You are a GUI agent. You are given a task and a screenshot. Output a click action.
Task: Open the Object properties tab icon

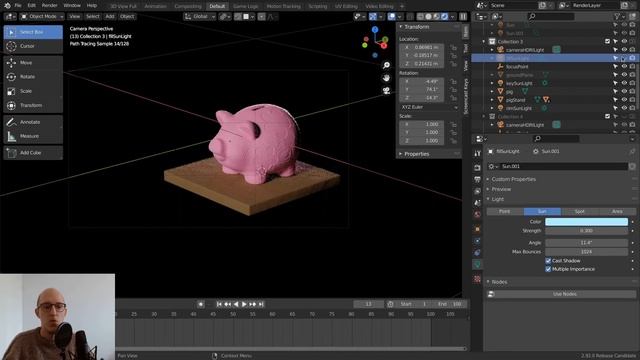click(477, 229)
